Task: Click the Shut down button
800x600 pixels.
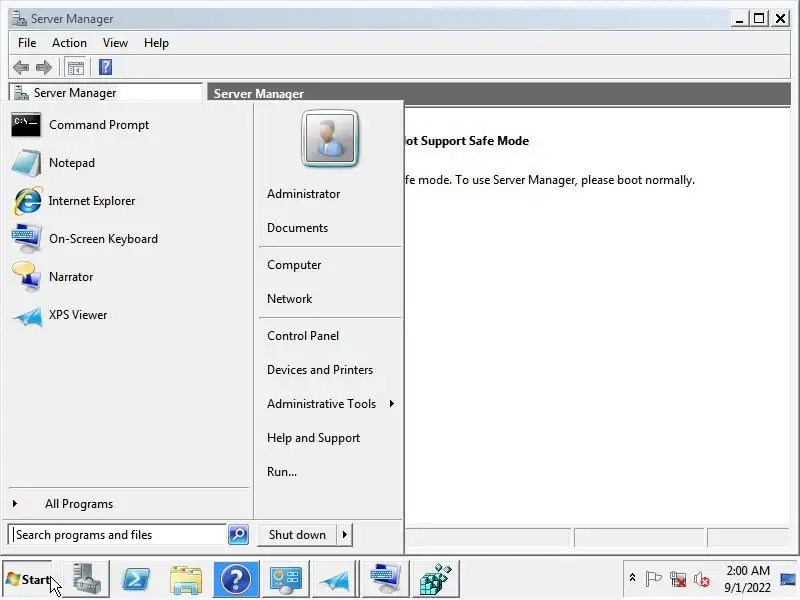Action: 297,535
